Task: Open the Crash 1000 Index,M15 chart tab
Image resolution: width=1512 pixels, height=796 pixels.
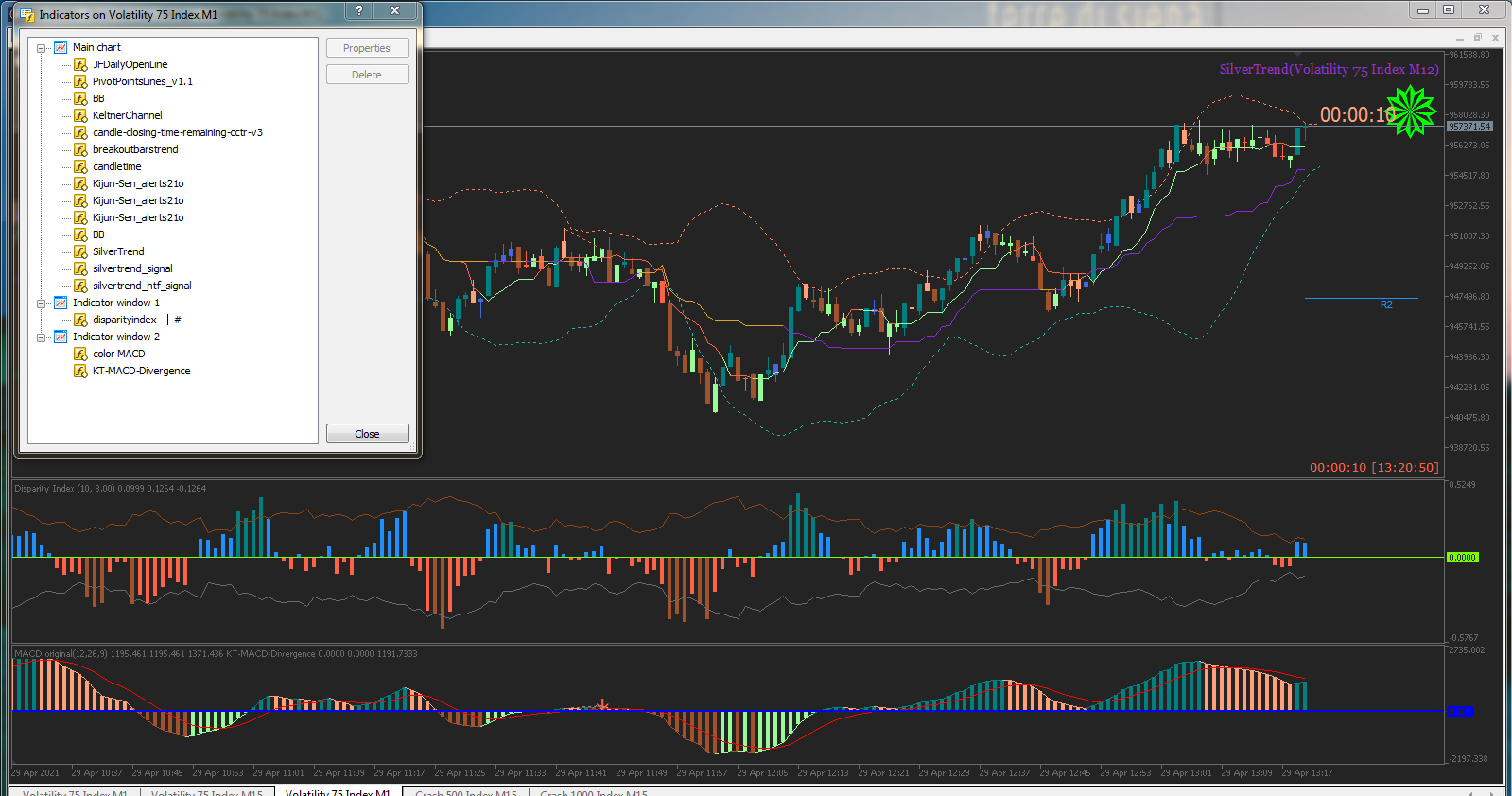Action: point(593,792)
